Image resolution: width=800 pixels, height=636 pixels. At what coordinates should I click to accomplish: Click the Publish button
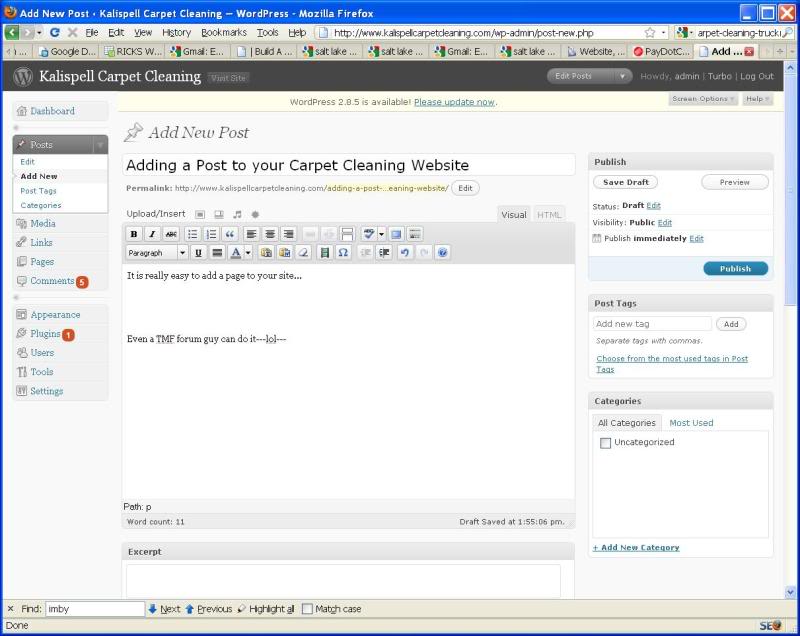pos(735,268)
